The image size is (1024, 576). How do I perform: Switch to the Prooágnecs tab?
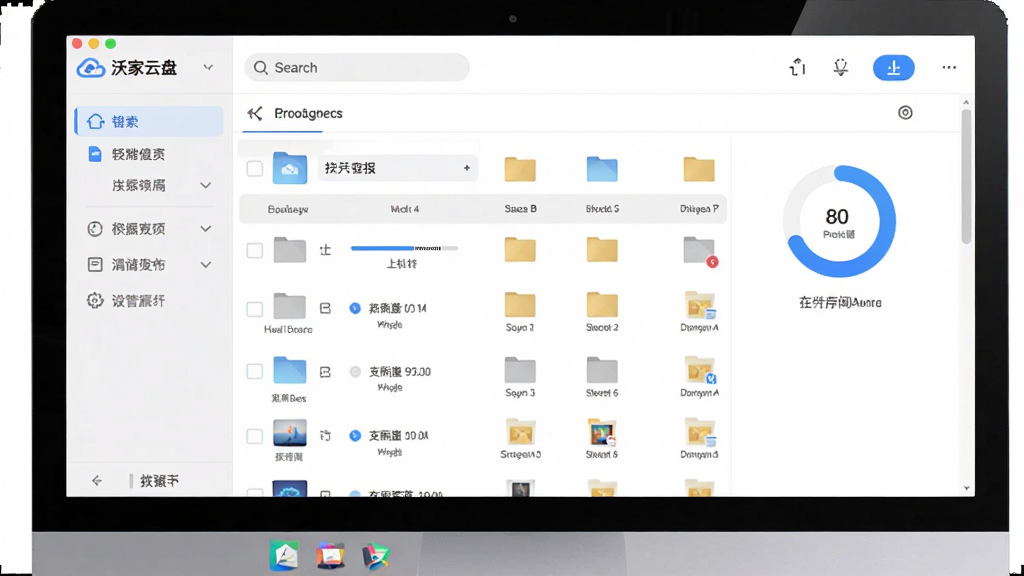[308, 114]
